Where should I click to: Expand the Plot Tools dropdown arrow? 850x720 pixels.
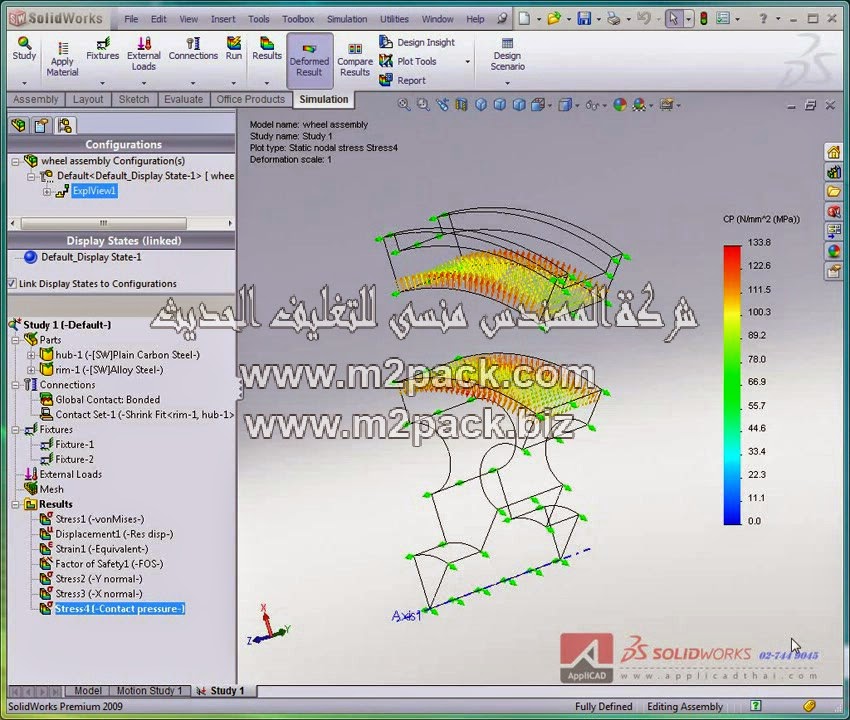coord(467,62)
